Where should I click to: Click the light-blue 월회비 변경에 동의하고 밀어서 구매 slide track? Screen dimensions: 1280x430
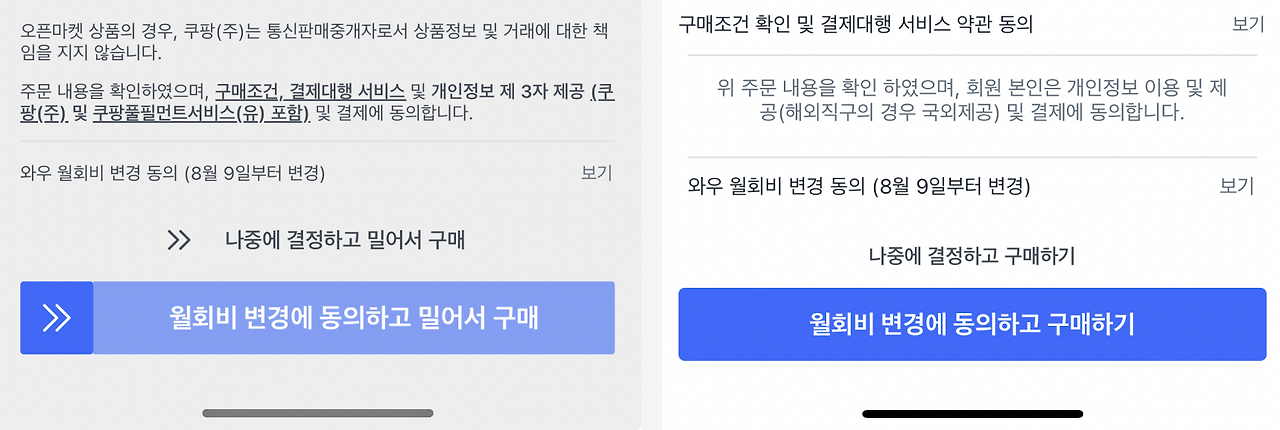pyautogui.click(x=354, y=318)
